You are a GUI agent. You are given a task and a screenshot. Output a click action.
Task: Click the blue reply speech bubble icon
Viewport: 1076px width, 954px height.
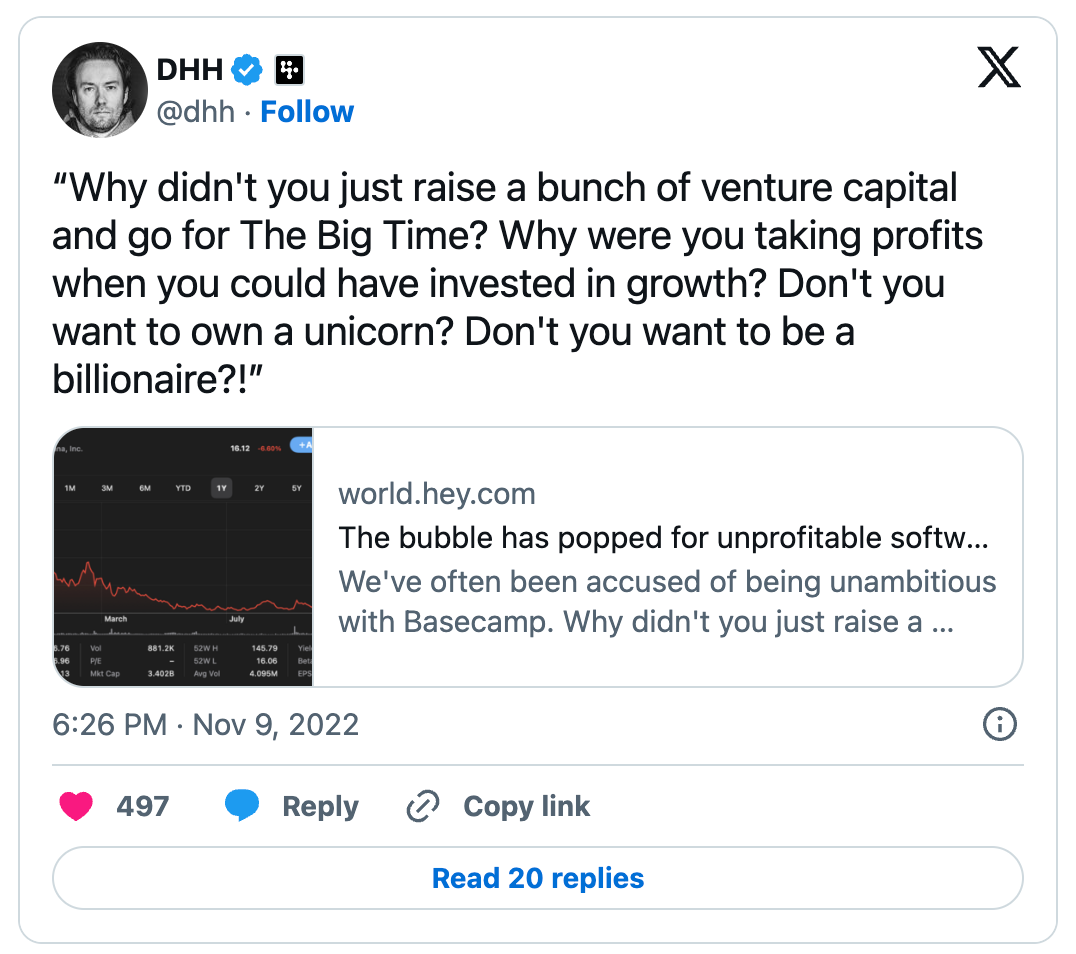[242, 806]
